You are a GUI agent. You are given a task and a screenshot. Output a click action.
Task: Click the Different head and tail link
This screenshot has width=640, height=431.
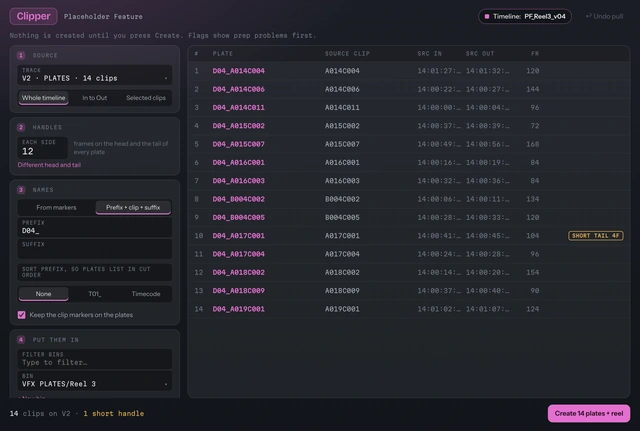pyautogui.click(x=49, y=165)
